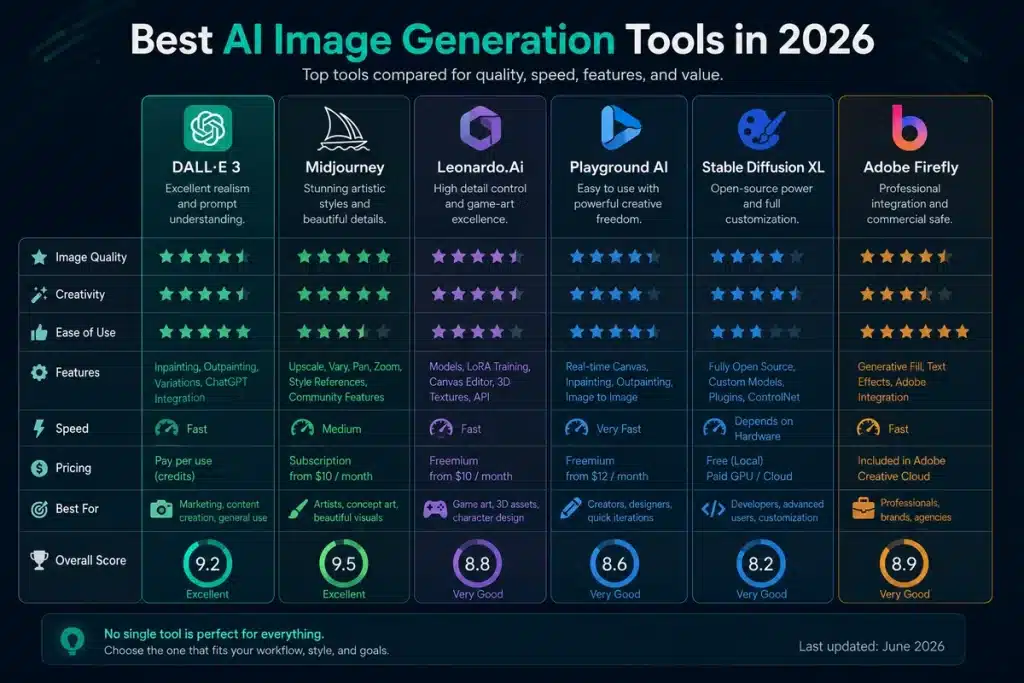Click the orange speedometer icon in Adobe Firefly column
This screenshot has height=683, width=1024.
tap(868, 428)
